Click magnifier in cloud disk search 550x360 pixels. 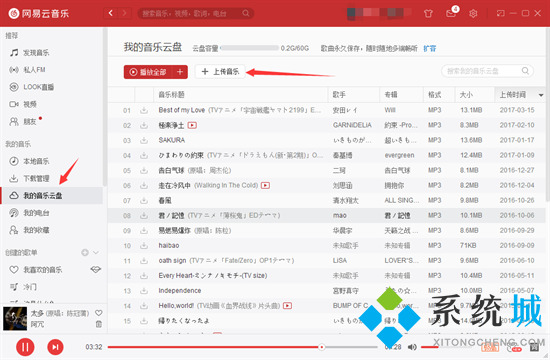coord(525,71)
